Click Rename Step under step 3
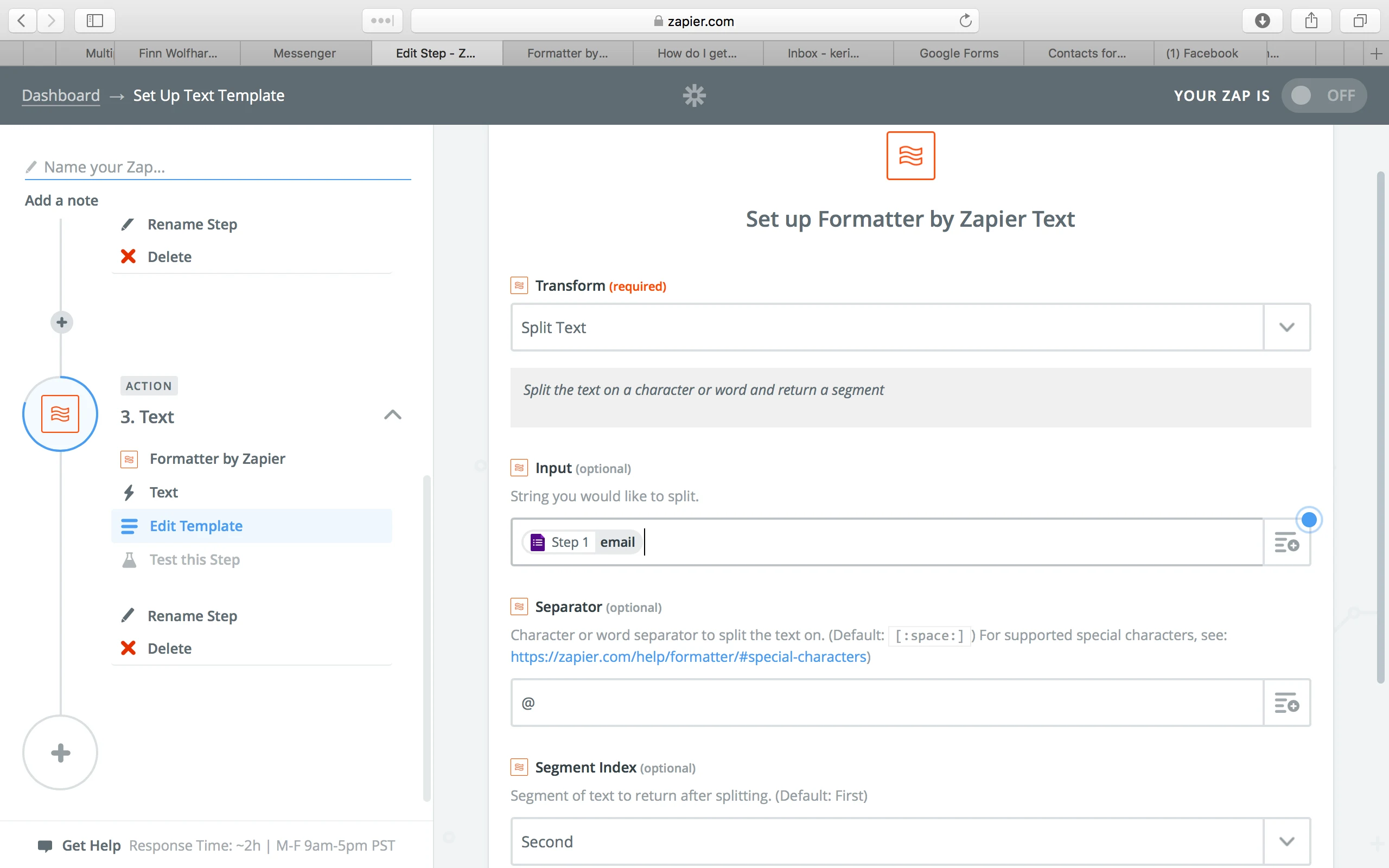This screenshot has height=868, width=1389. 192,615
